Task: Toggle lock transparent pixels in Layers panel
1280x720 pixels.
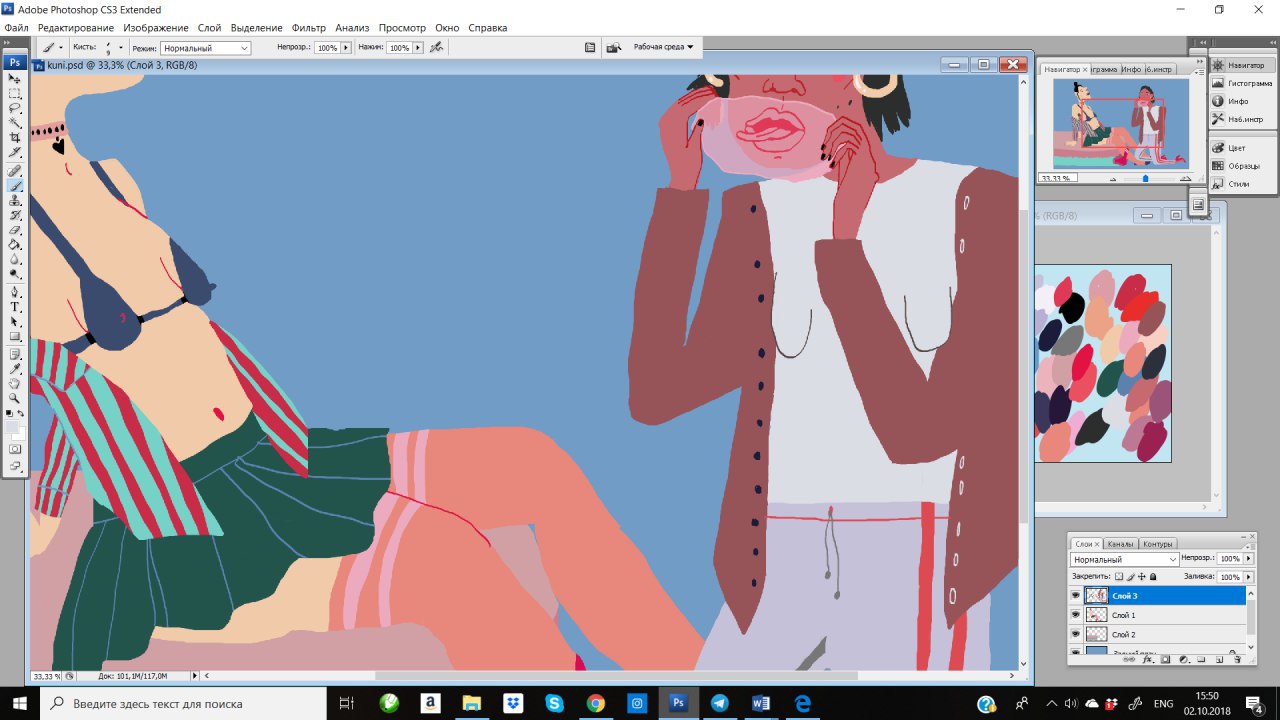Action: (x=1119, y=577)
